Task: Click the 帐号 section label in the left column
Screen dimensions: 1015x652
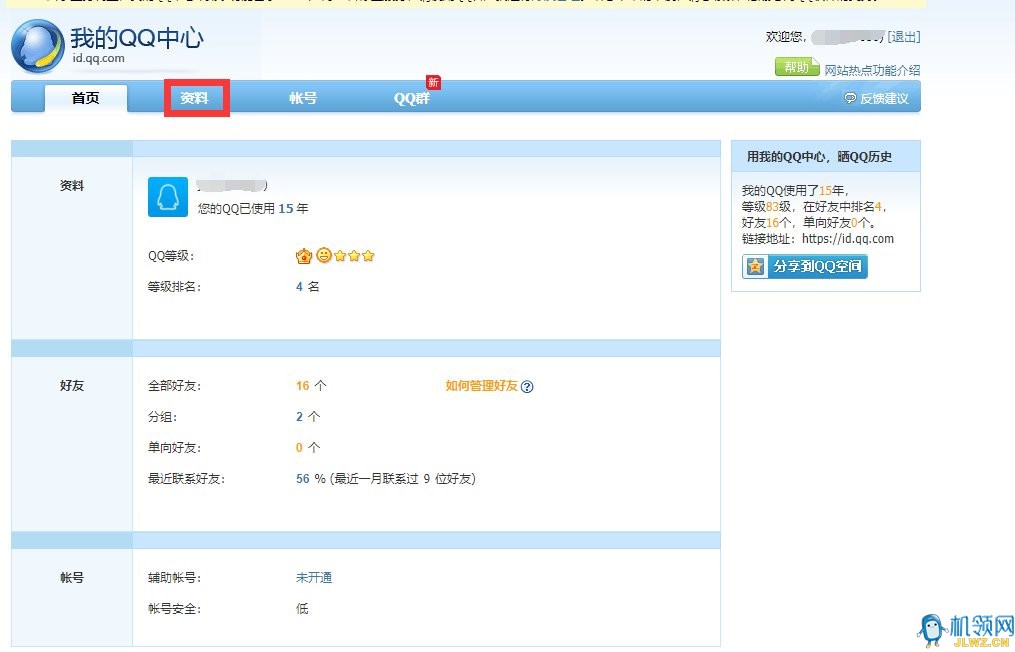Action: 72,578
